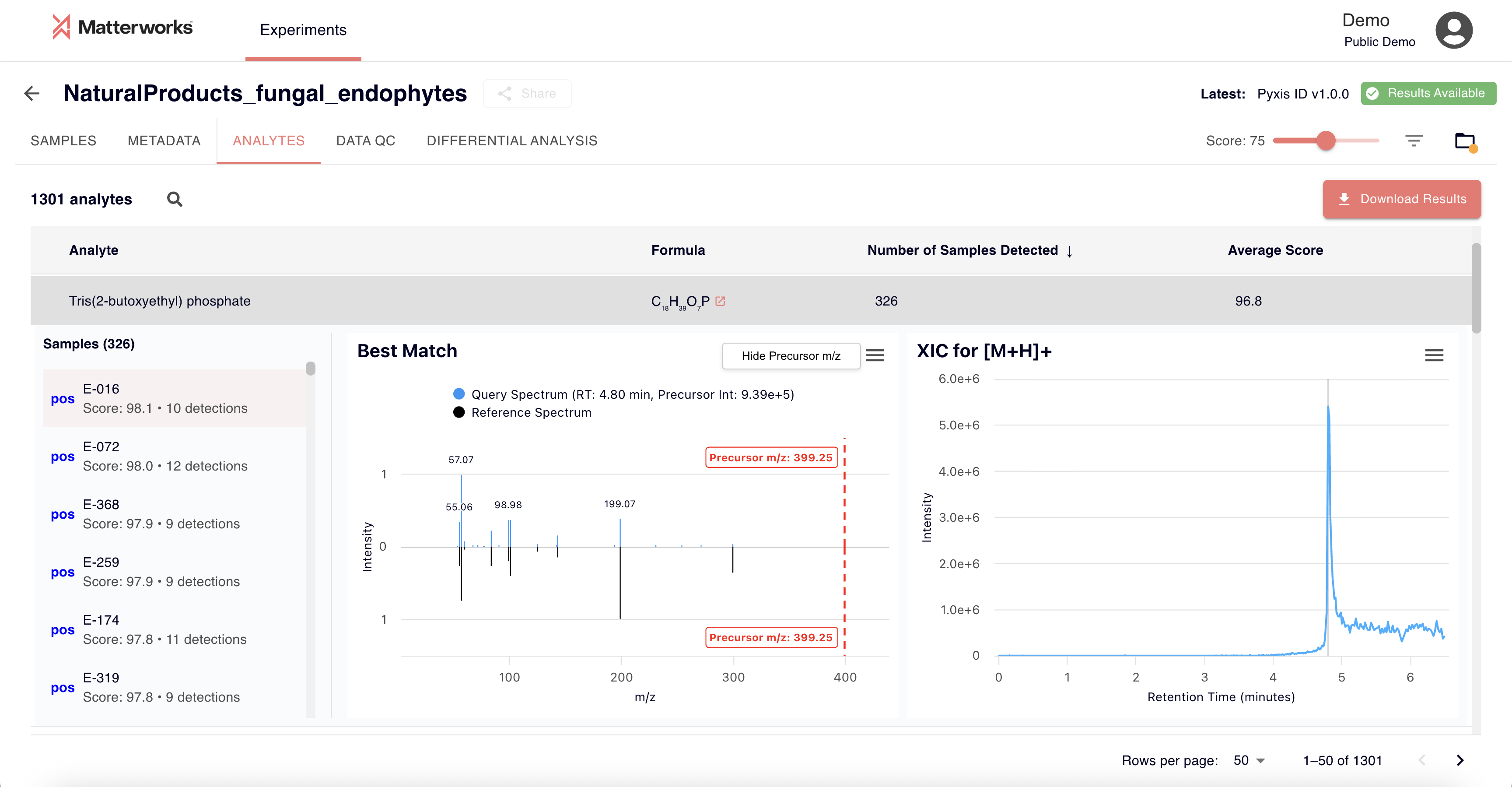1512x787 pixels.
Task: Open the folder icon with orange notification dot
Action: (1464, 141)
